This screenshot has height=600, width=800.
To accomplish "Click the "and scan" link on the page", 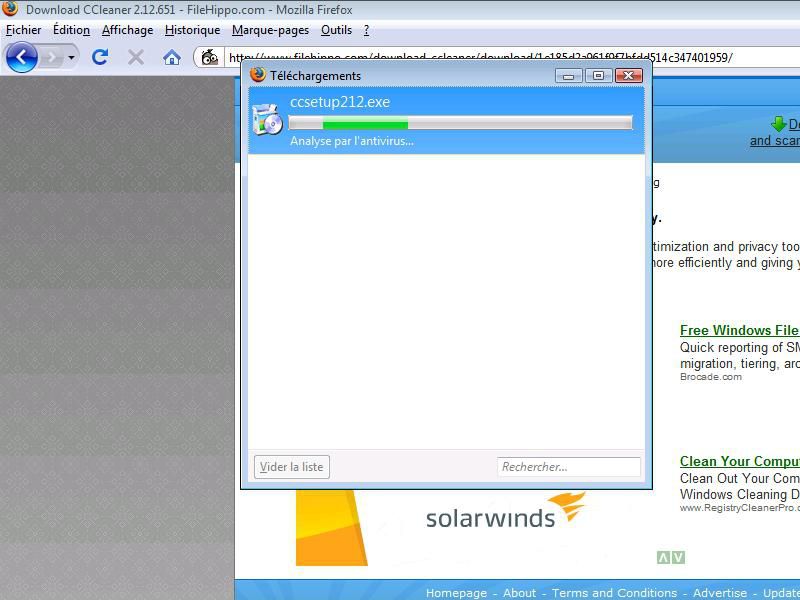I will [775, 141].
